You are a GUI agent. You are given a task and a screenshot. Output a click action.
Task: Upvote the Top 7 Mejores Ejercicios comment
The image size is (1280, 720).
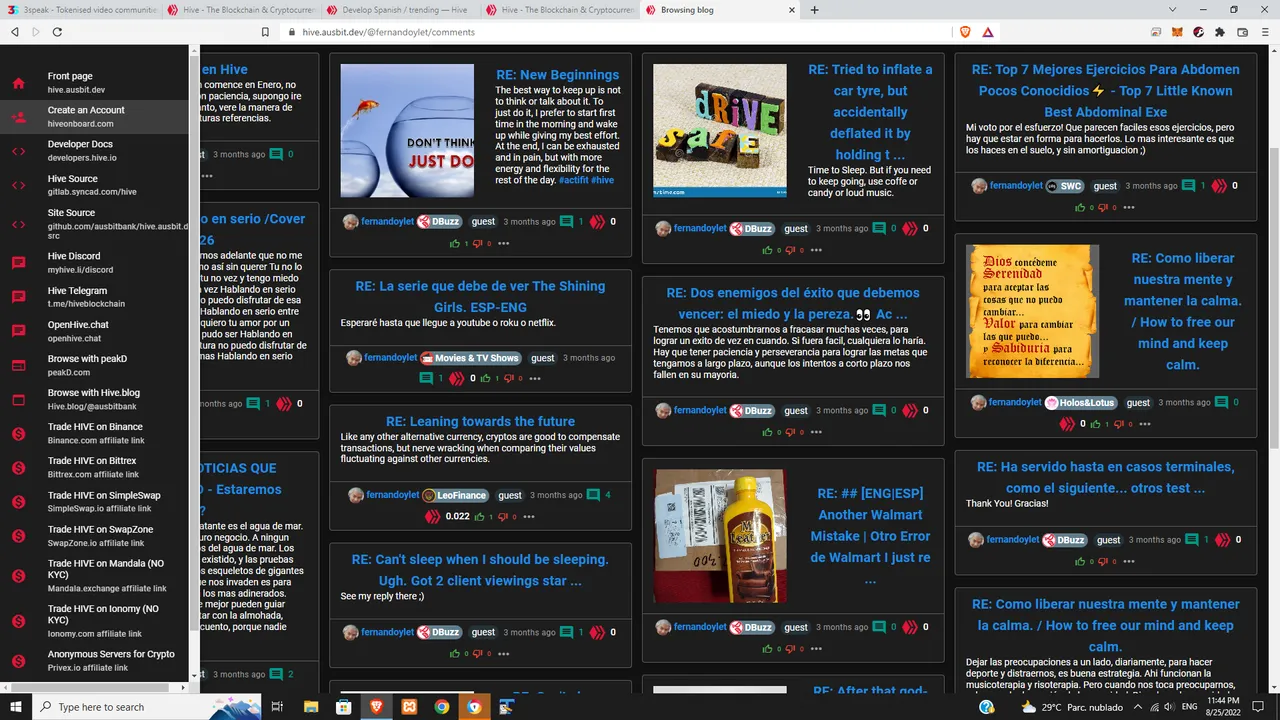(x=1080, y=207)
